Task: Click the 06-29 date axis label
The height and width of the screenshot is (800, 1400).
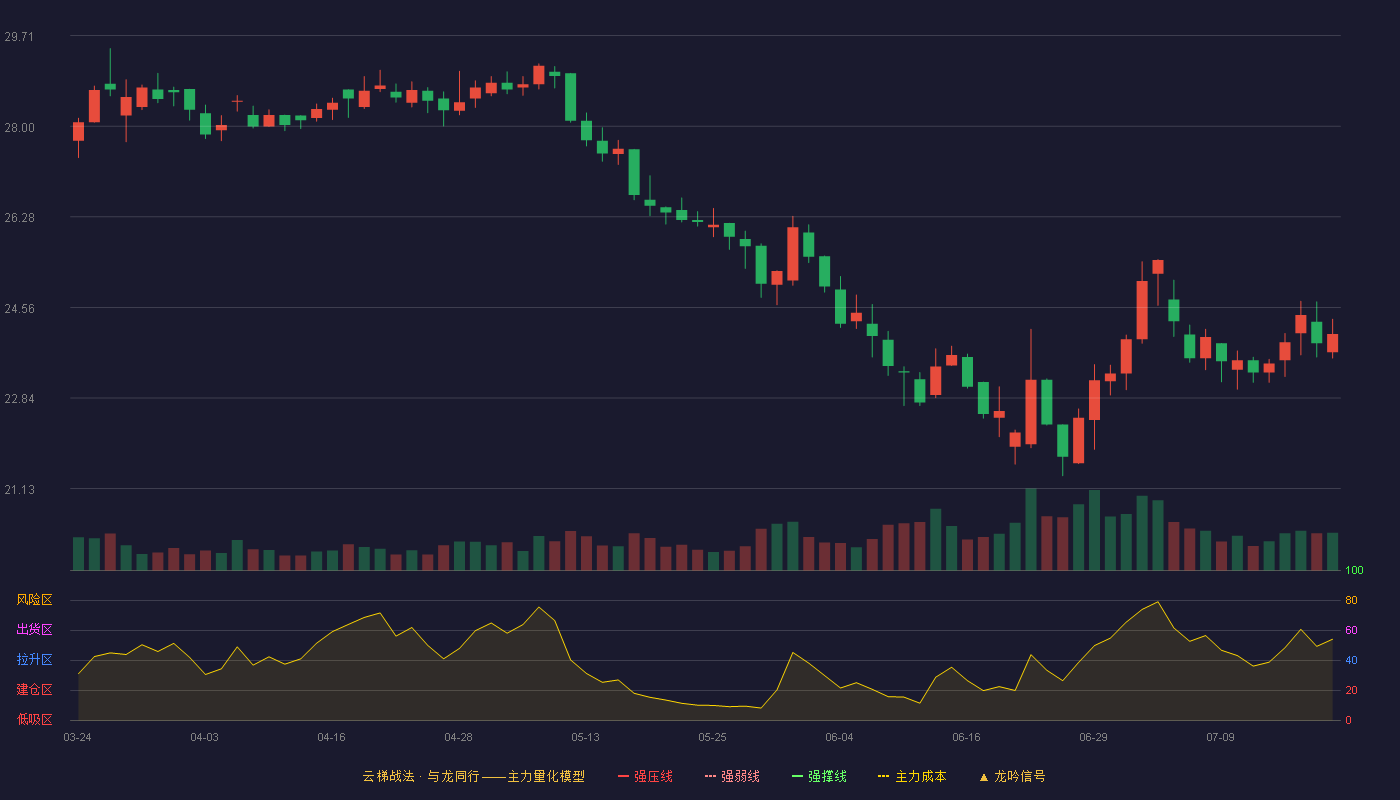Action: click(1093, 737)
